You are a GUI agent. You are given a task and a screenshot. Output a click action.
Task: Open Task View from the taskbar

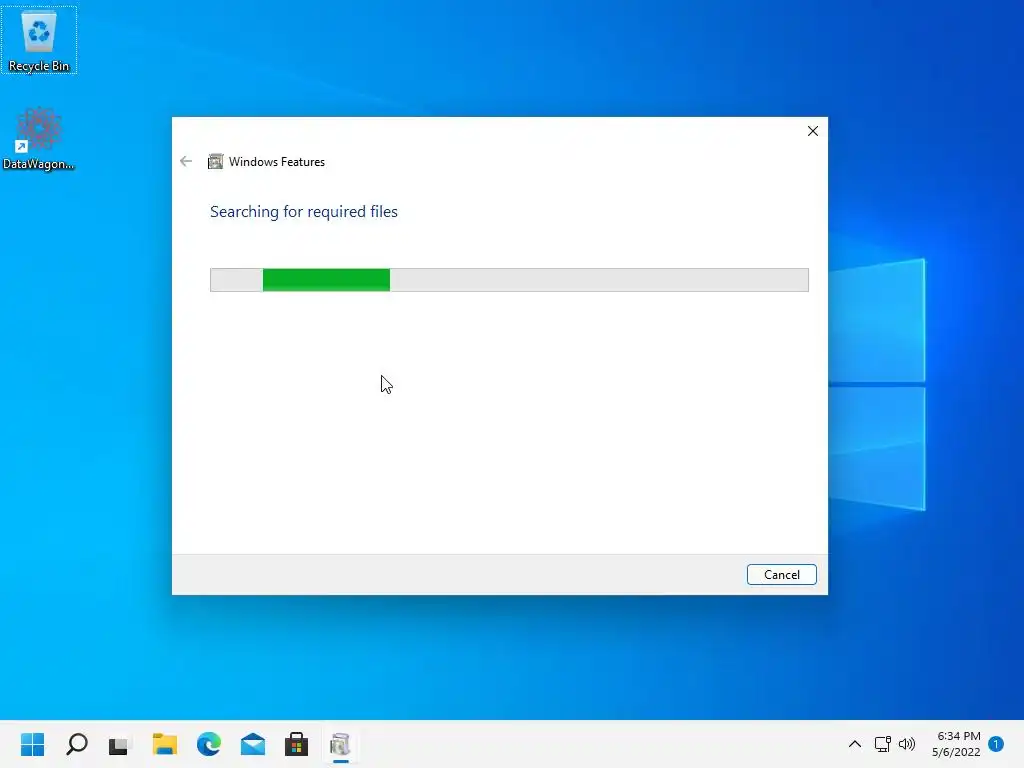(120, 744)
